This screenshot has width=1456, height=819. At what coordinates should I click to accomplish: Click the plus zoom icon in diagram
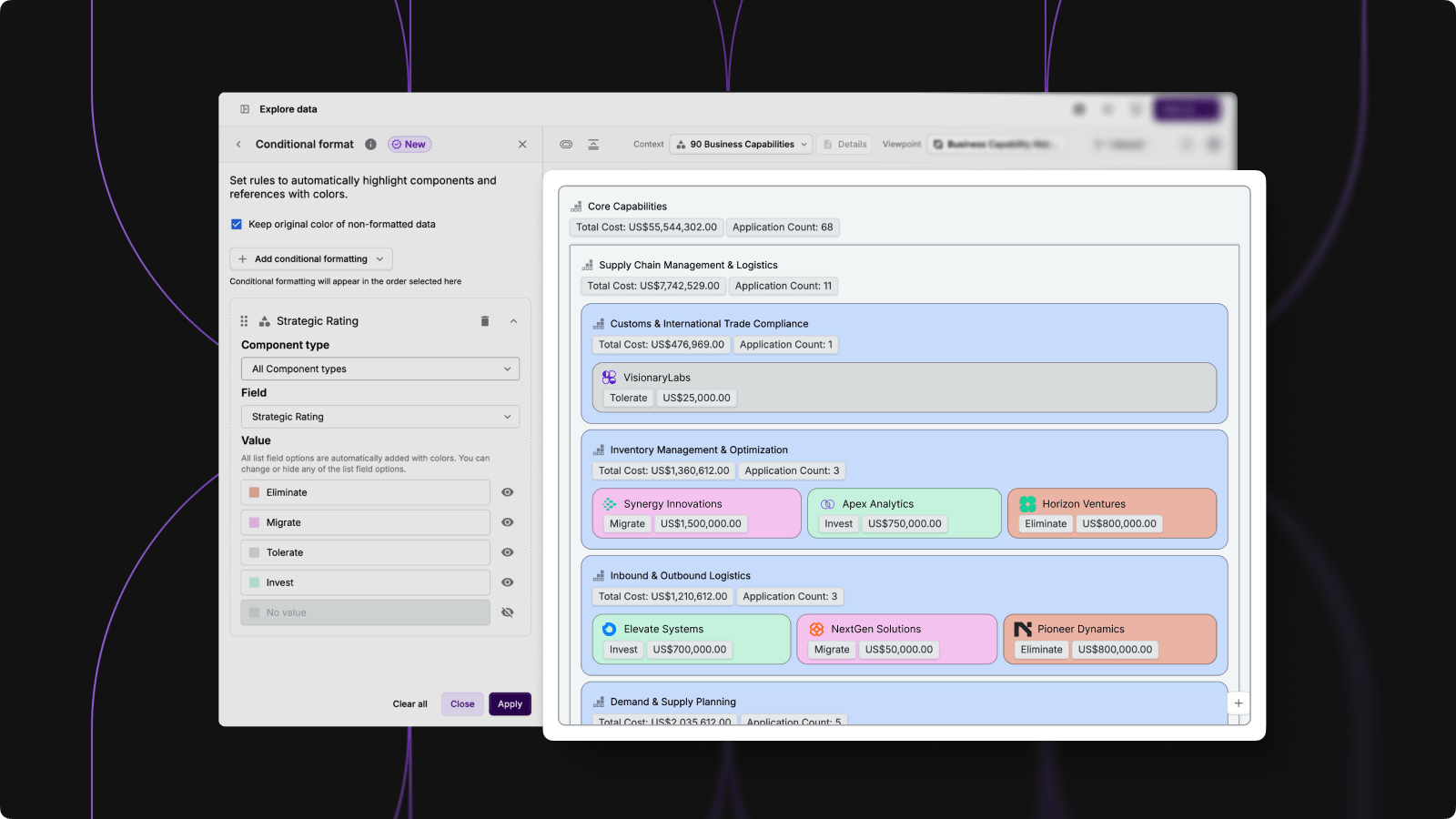point(1239,703)
